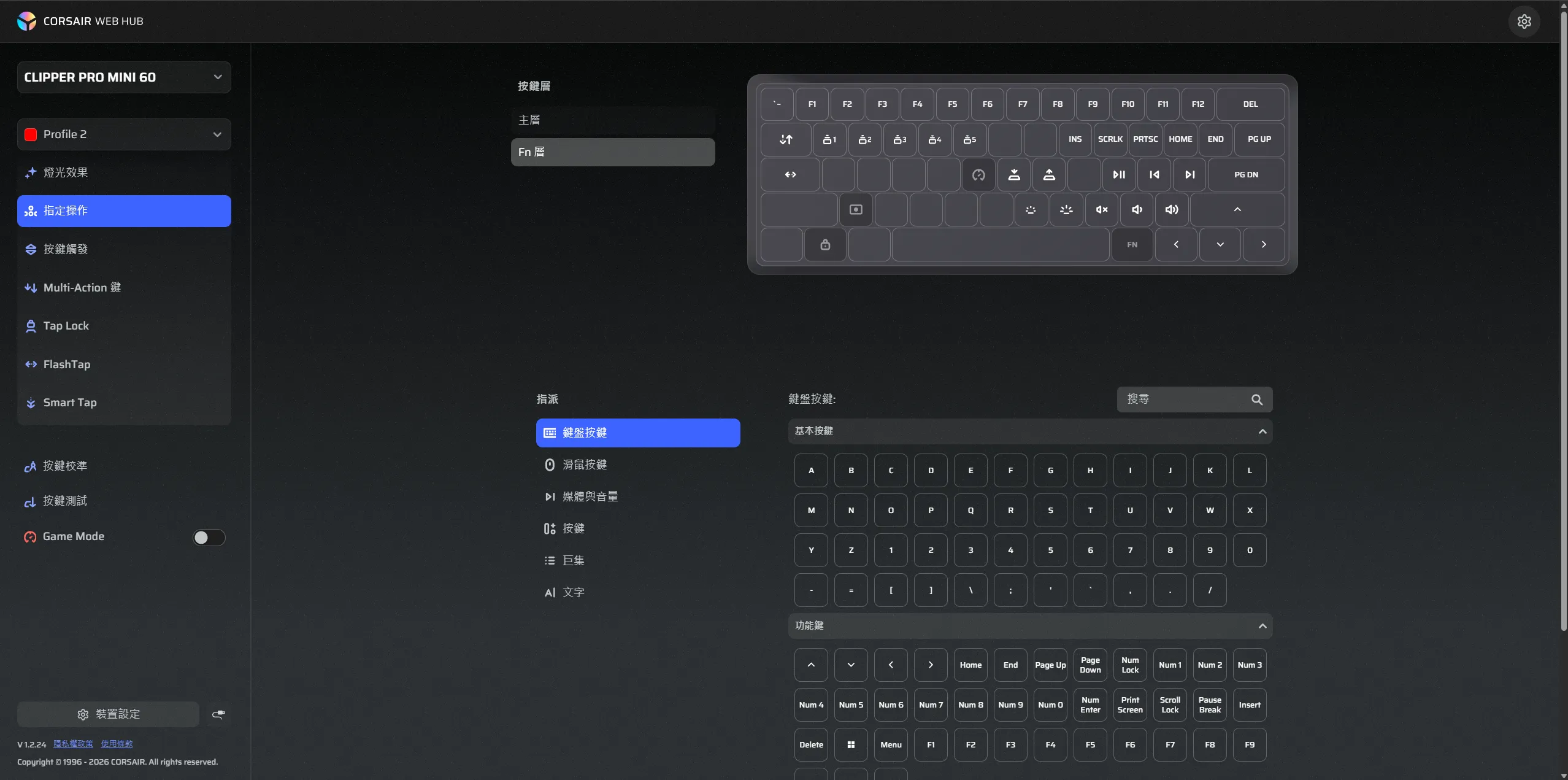Click the FlashTap key on the virtual keyboard
The width and height of the screenshot is (1568, 780).
[x=790, y=175]
